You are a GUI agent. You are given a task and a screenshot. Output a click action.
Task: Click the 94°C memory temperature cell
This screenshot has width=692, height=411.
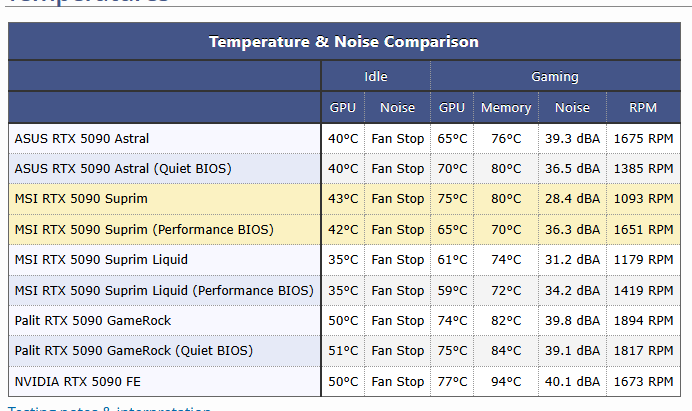tap(506, 381)
